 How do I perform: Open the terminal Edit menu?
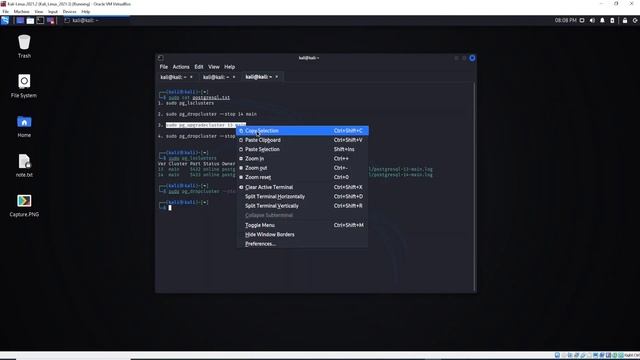(x=199, y=67)
